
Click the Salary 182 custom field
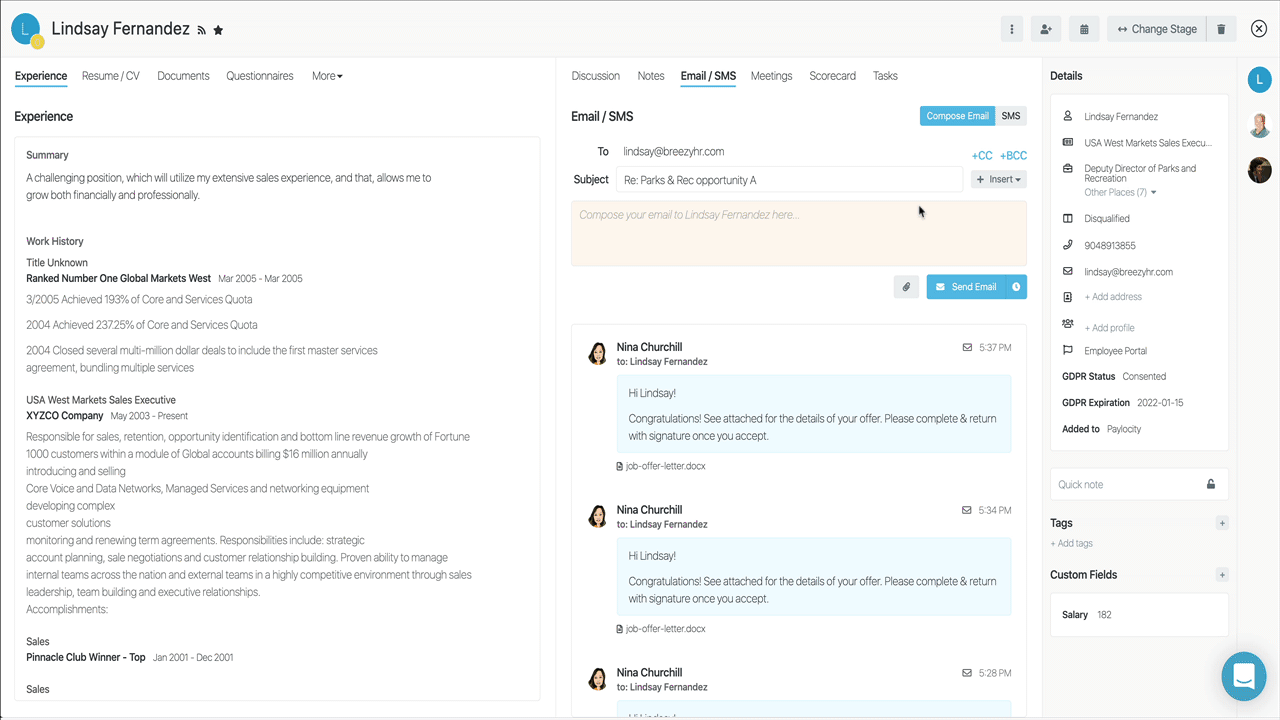[1139, 615]
